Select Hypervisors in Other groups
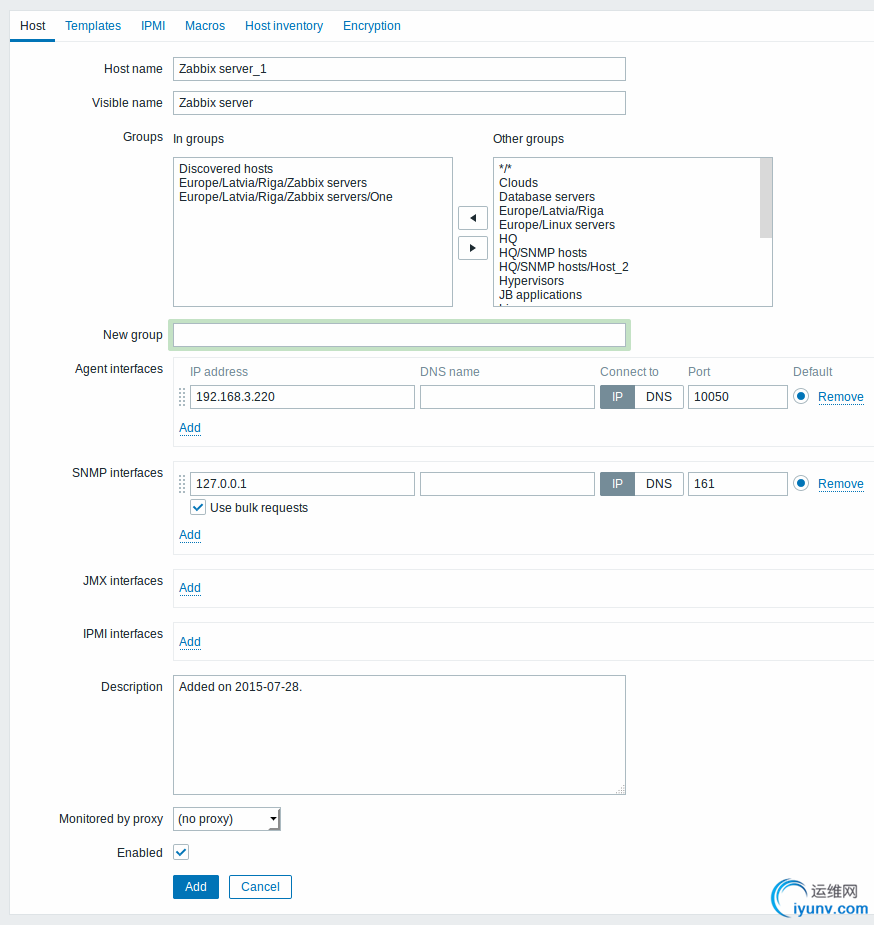Screen dimensions: 874x925 coord(531,281)
